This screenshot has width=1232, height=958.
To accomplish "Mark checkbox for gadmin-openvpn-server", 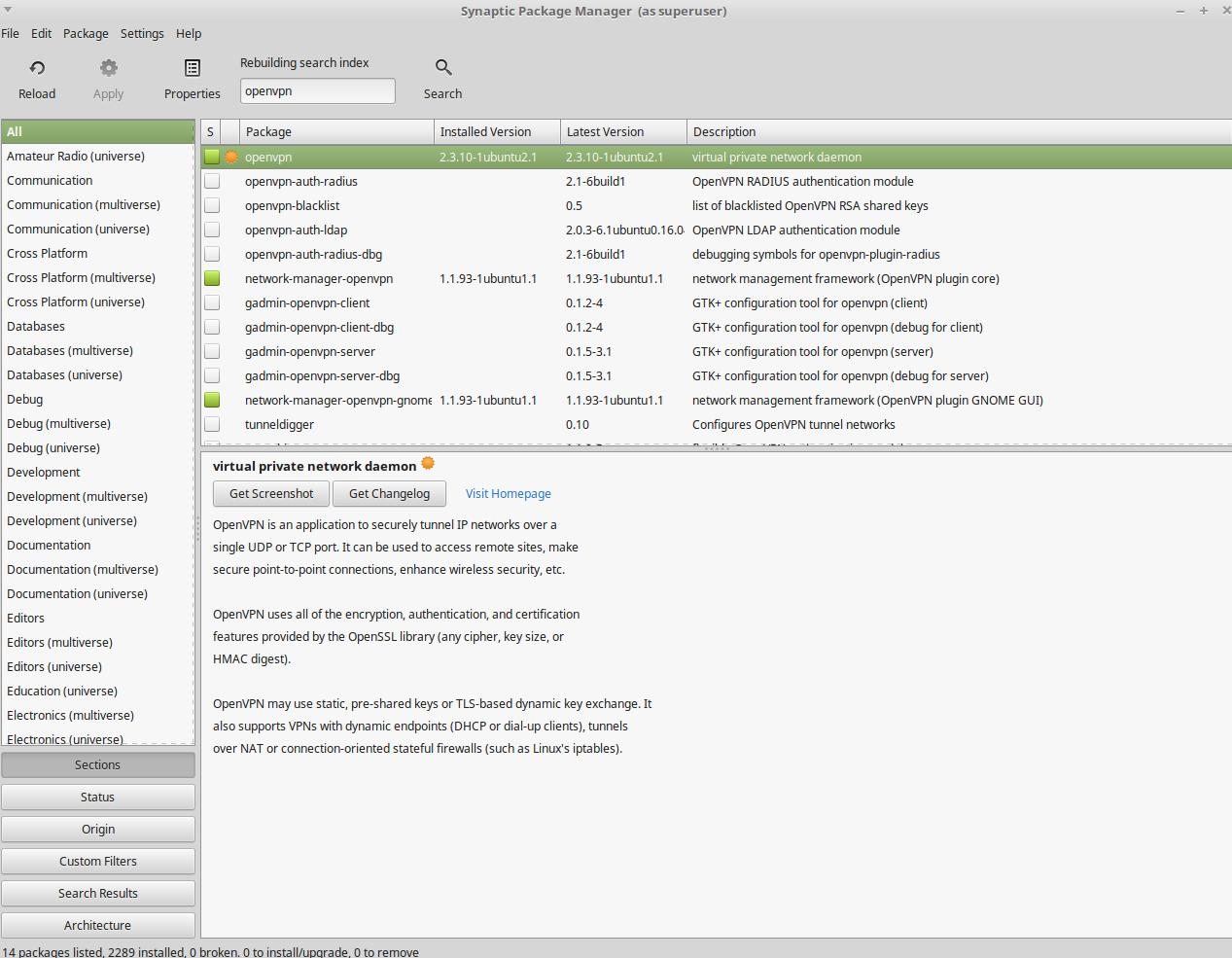I will (x=212, y=351).
